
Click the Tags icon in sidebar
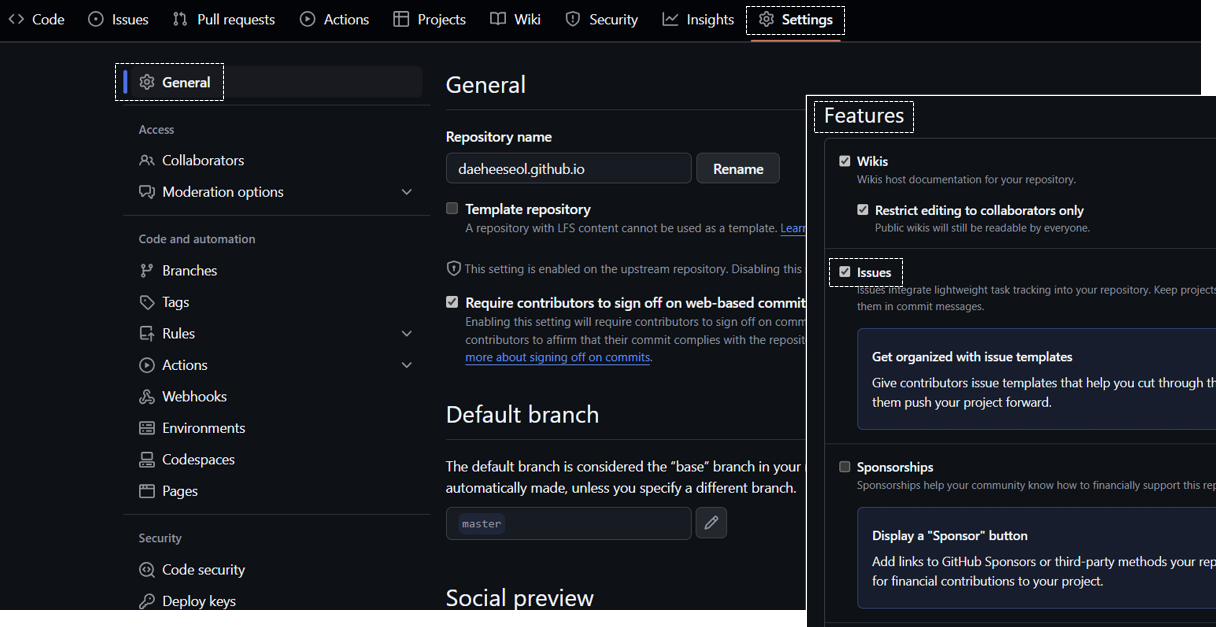coord(147,302)
